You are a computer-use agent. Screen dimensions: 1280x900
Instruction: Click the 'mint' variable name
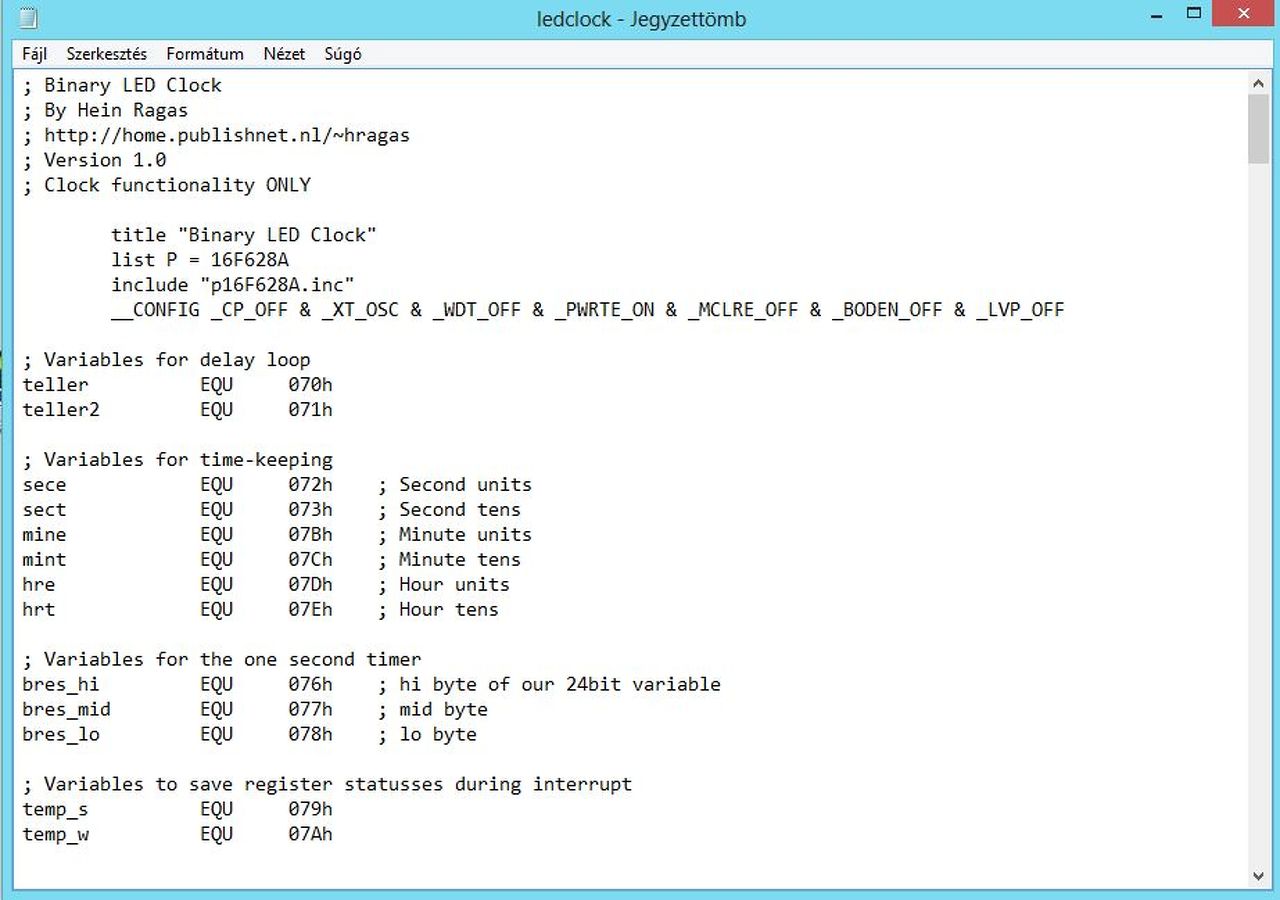click(44, 560)
